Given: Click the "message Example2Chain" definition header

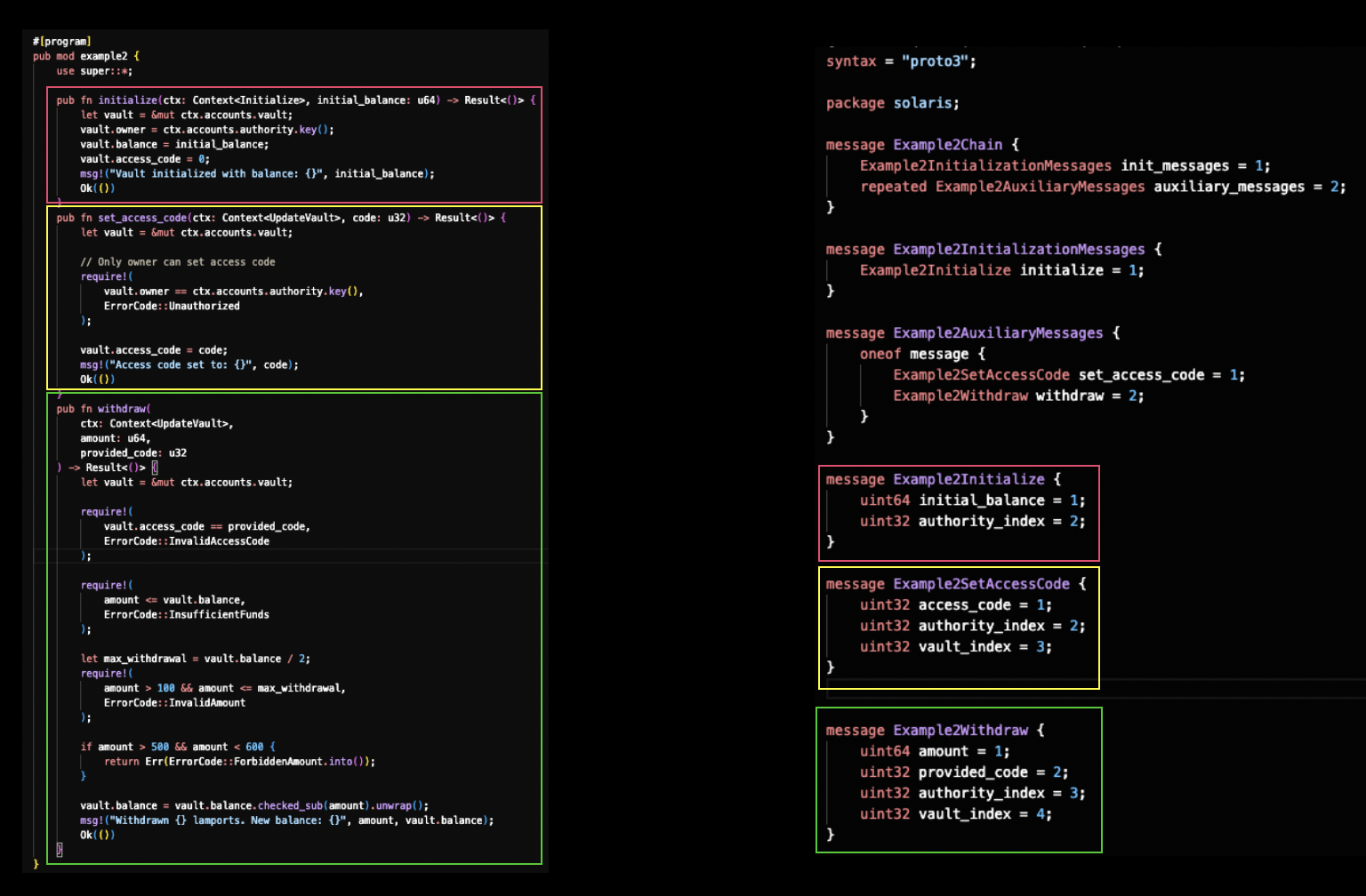Looking at the screenshot, I should (921, 145).
